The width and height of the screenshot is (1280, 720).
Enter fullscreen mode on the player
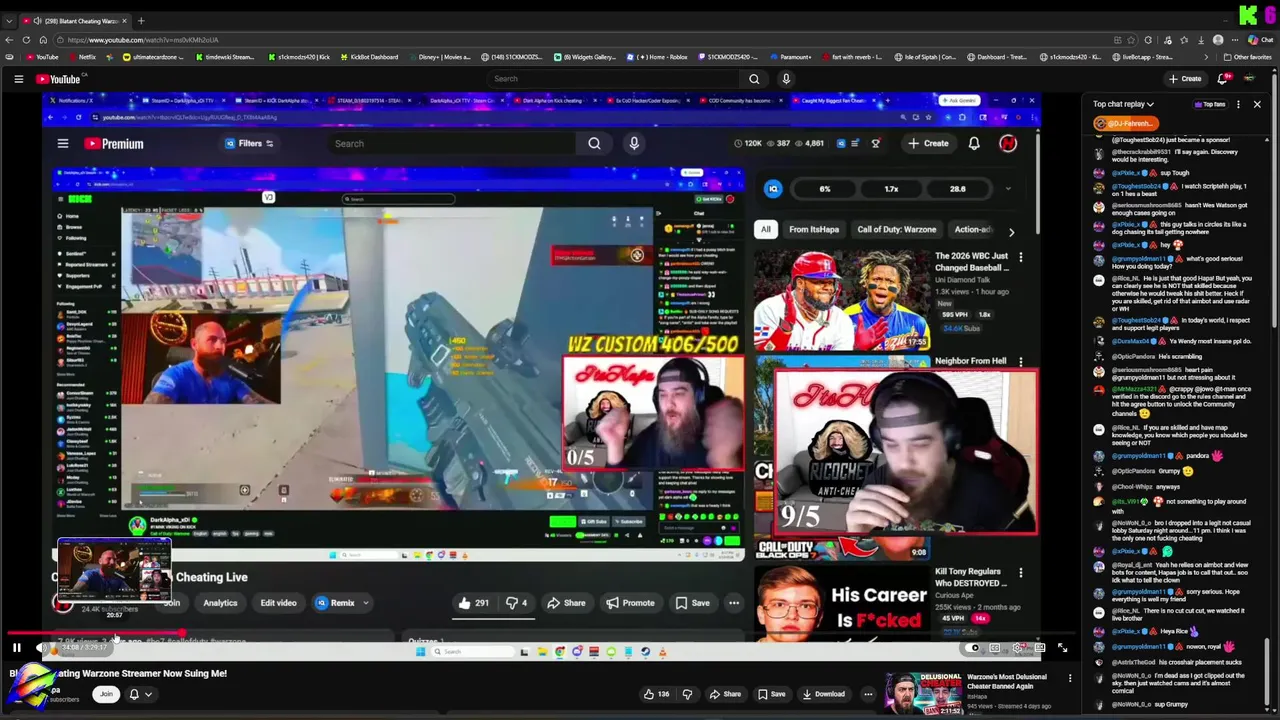pos(1062,648)
